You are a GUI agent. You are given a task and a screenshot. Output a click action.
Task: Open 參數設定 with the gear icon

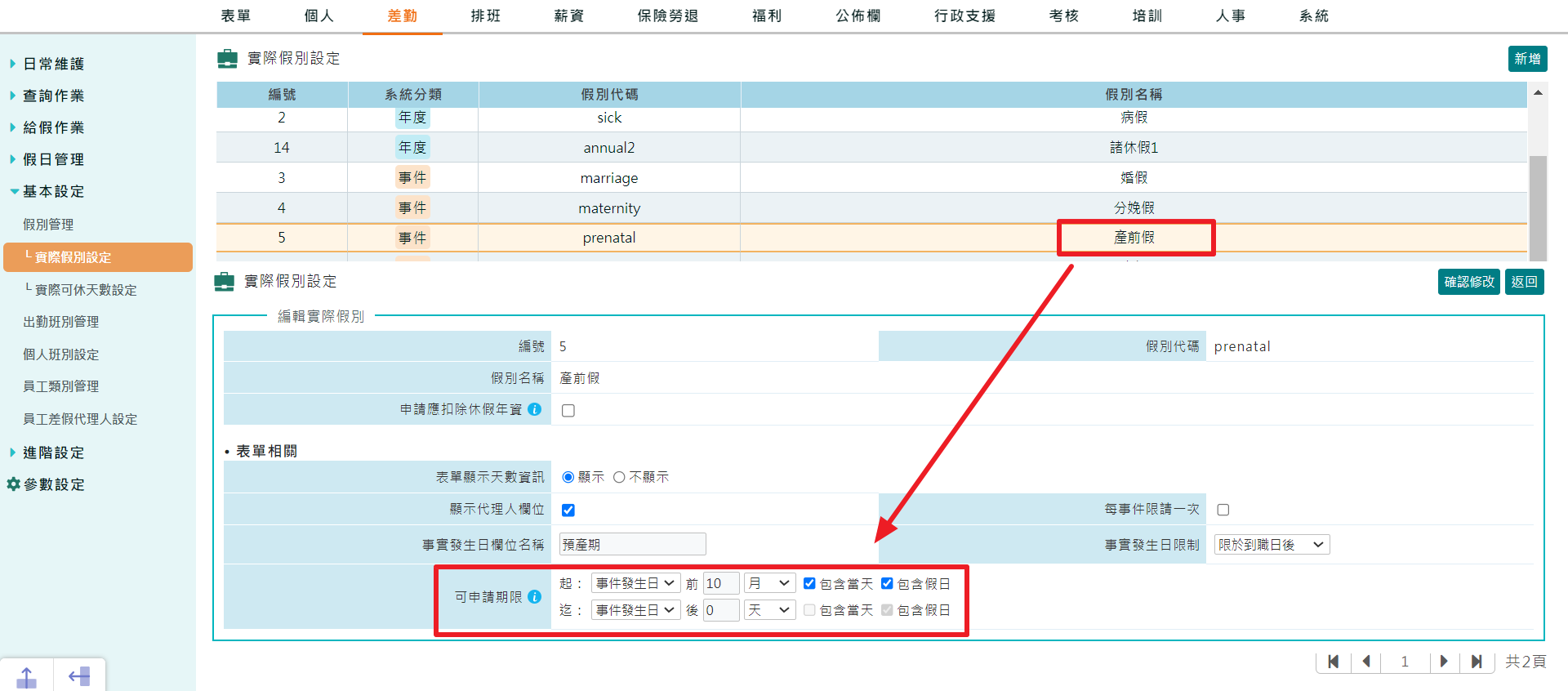(x=14, y=484)
